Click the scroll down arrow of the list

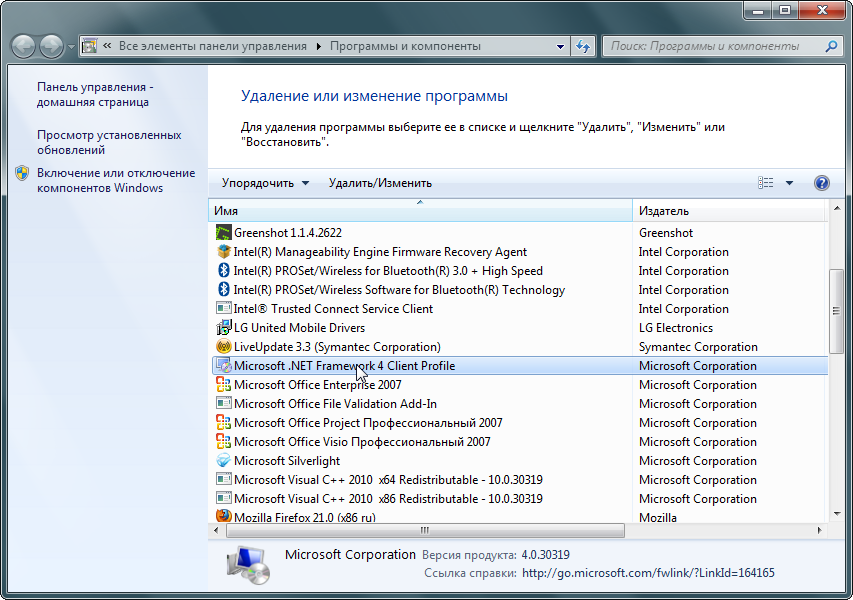click(837, 514)
